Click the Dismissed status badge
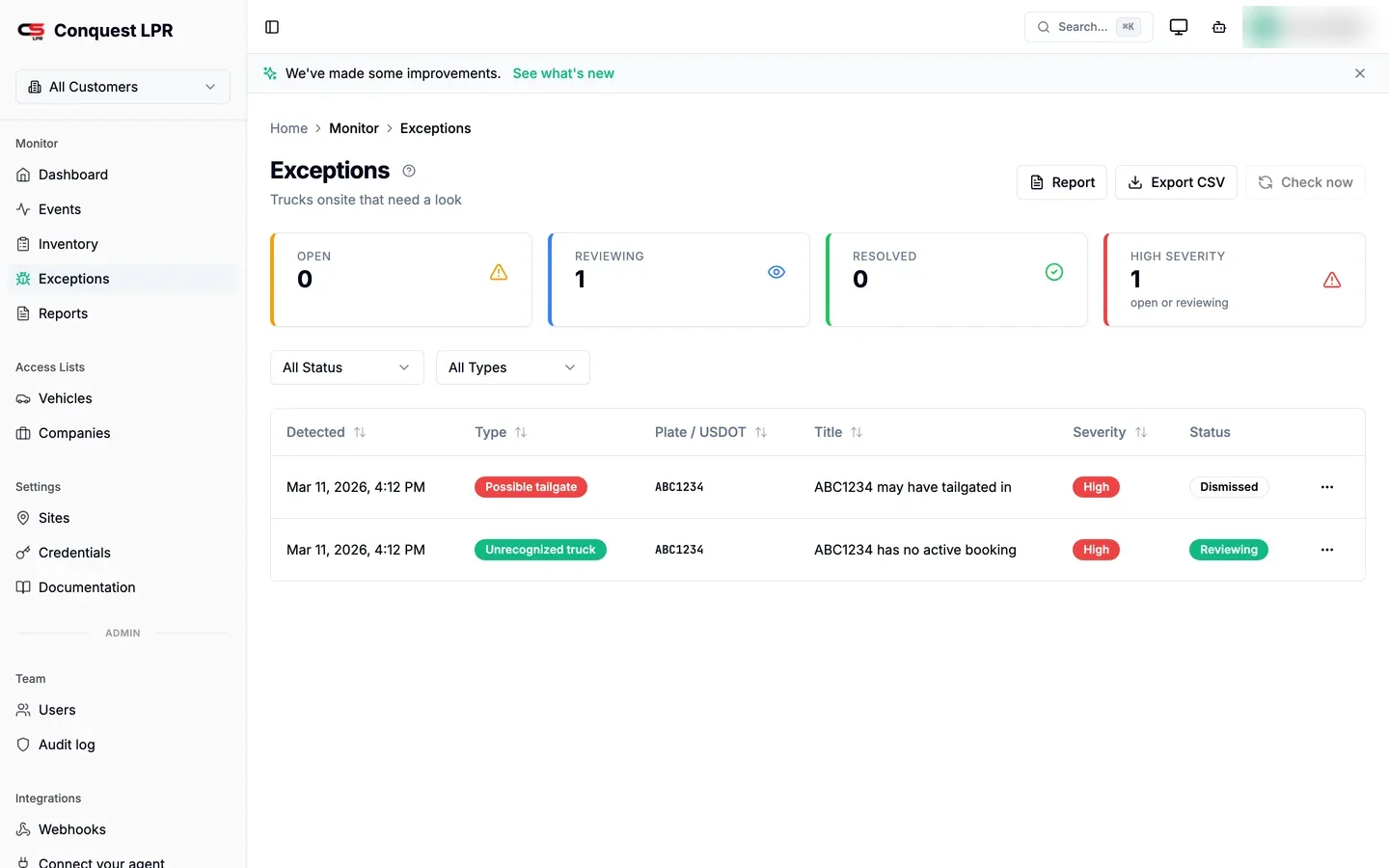The height and width of the screenshot is (868, 1389). coord(1229,487)
